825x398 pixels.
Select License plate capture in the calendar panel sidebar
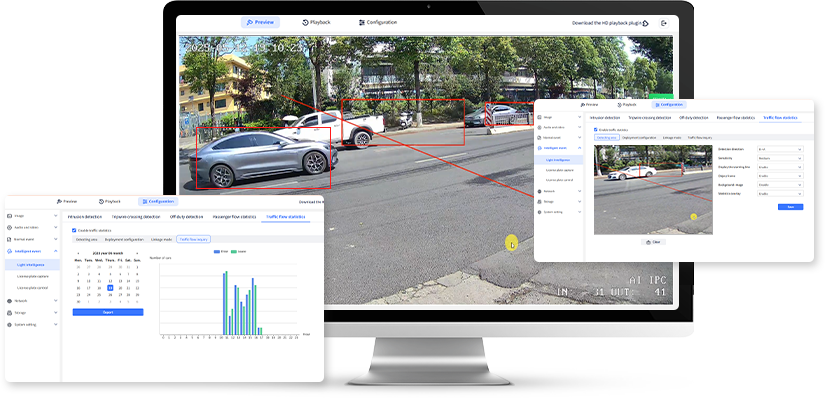coord(33,276)
